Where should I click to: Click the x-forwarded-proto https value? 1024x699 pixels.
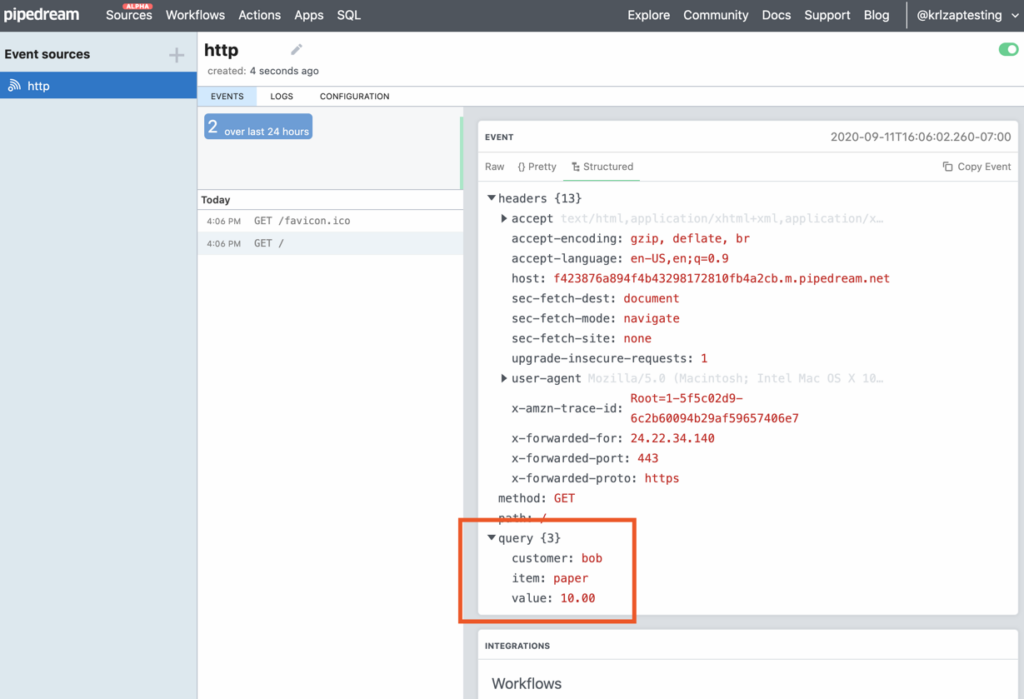coord(662,478)
